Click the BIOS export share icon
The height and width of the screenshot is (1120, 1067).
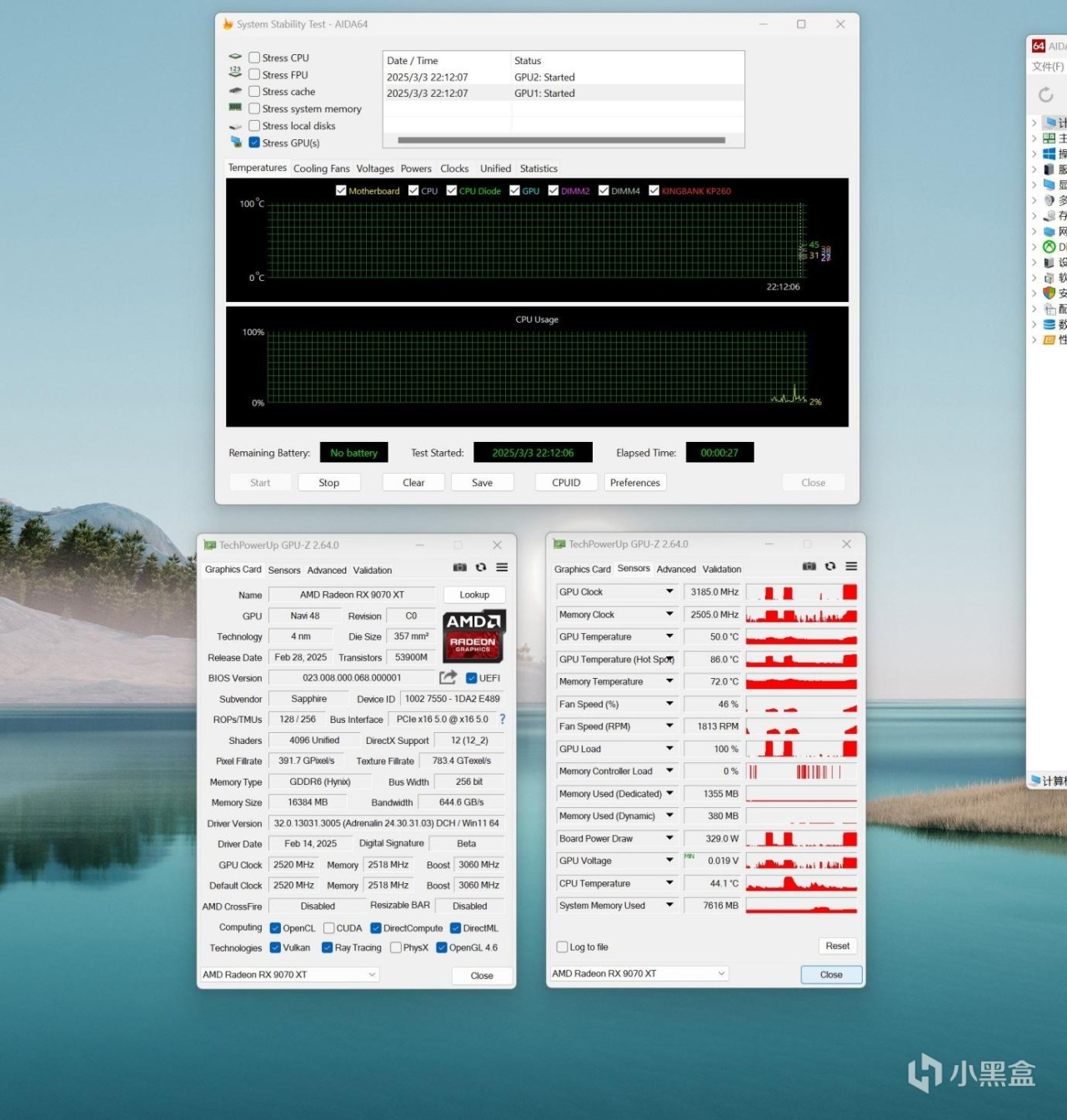point(448,677)
